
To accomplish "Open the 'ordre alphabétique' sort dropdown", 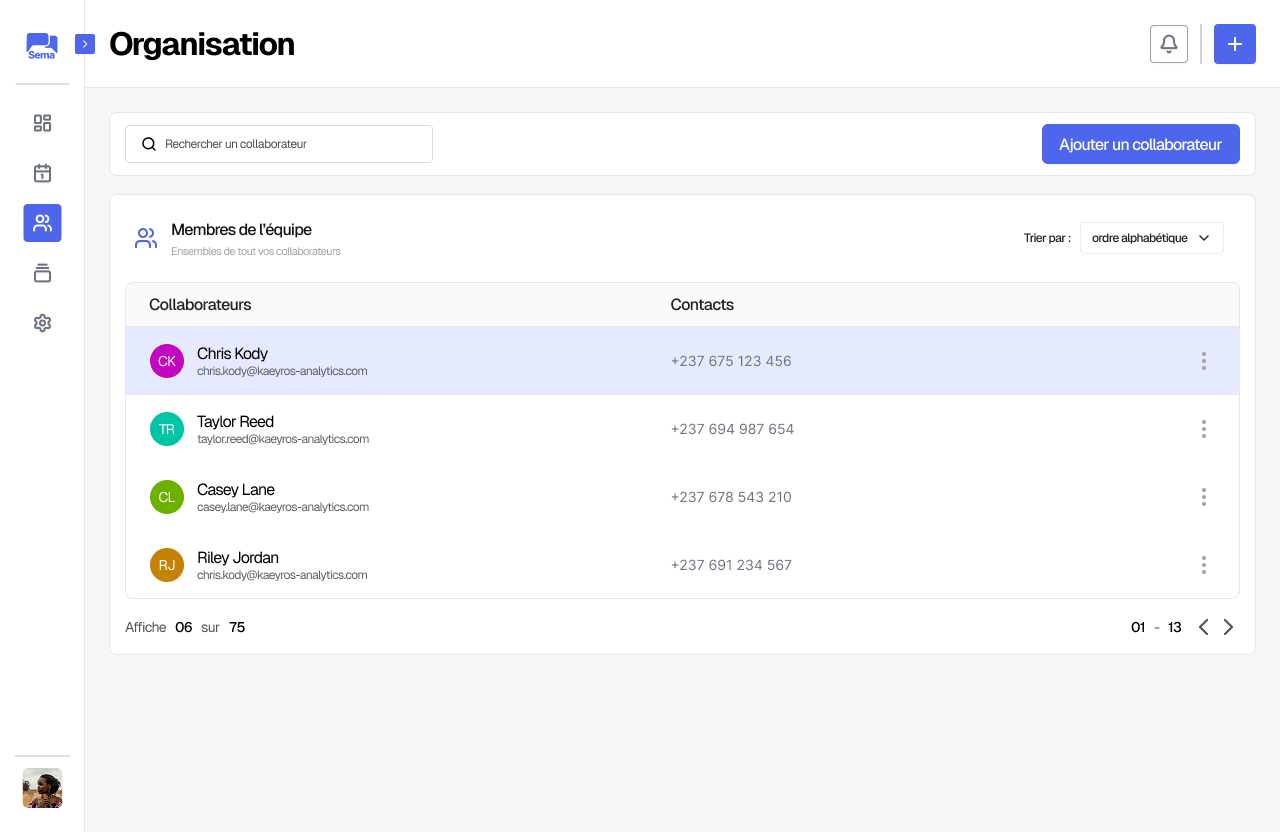I will (x=1151, y=238).
